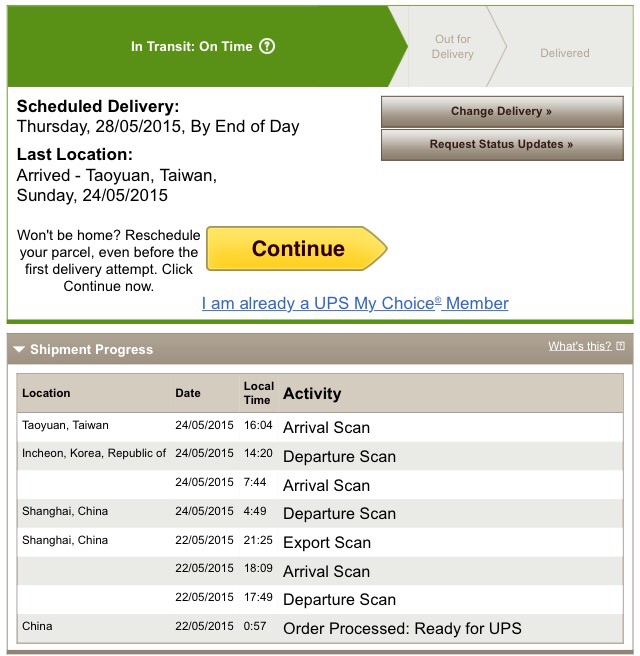Screen dimensions: 640x656
Task: Select the In Transit: On Time step
Action: [202, 46]
